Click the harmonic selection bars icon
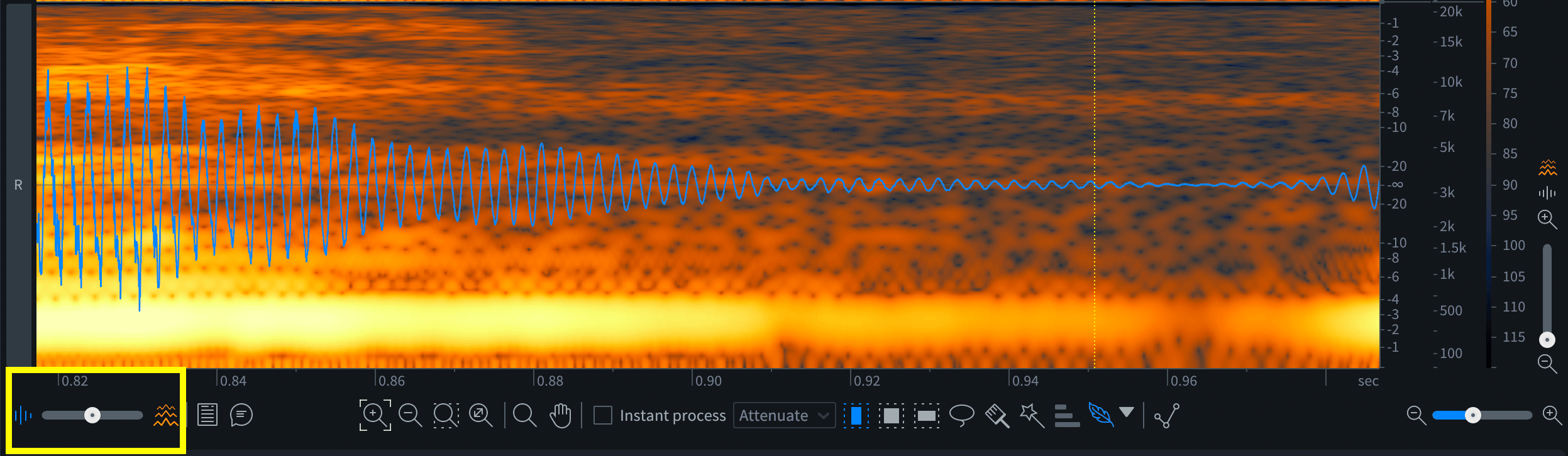1568x456 pixels. 1067,415
